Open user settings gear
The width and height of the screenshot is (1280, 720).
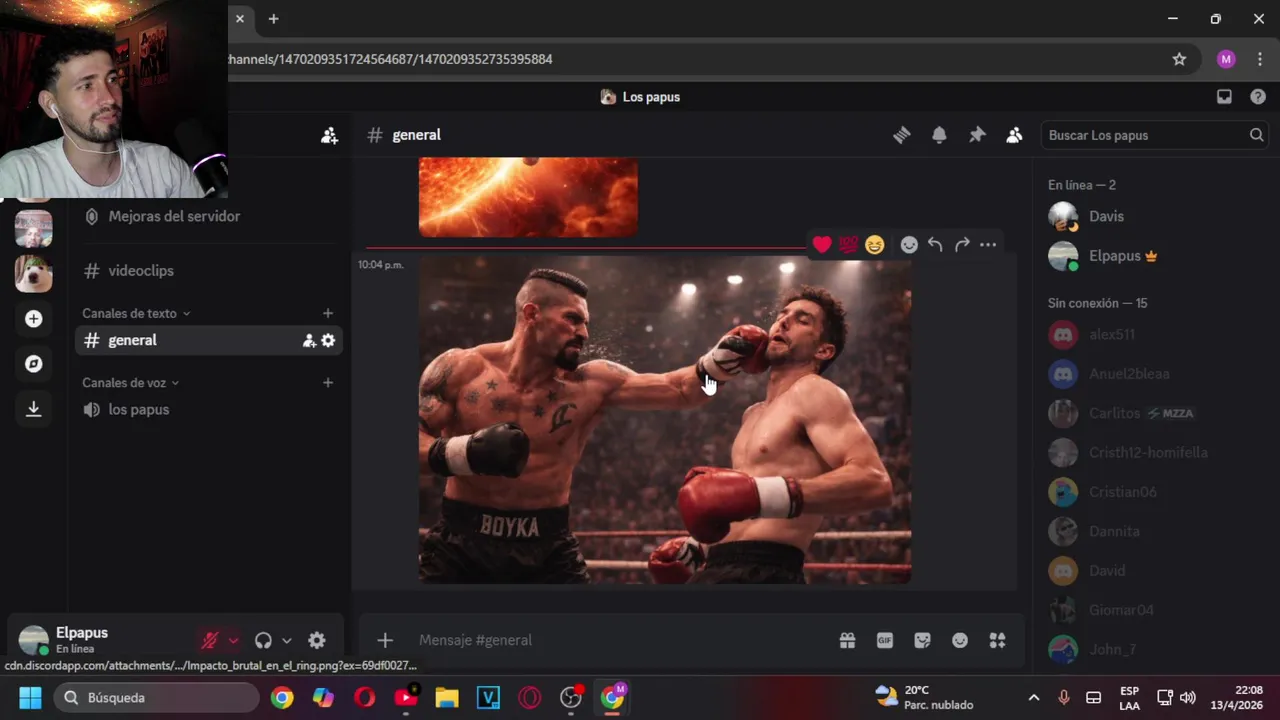317,641
